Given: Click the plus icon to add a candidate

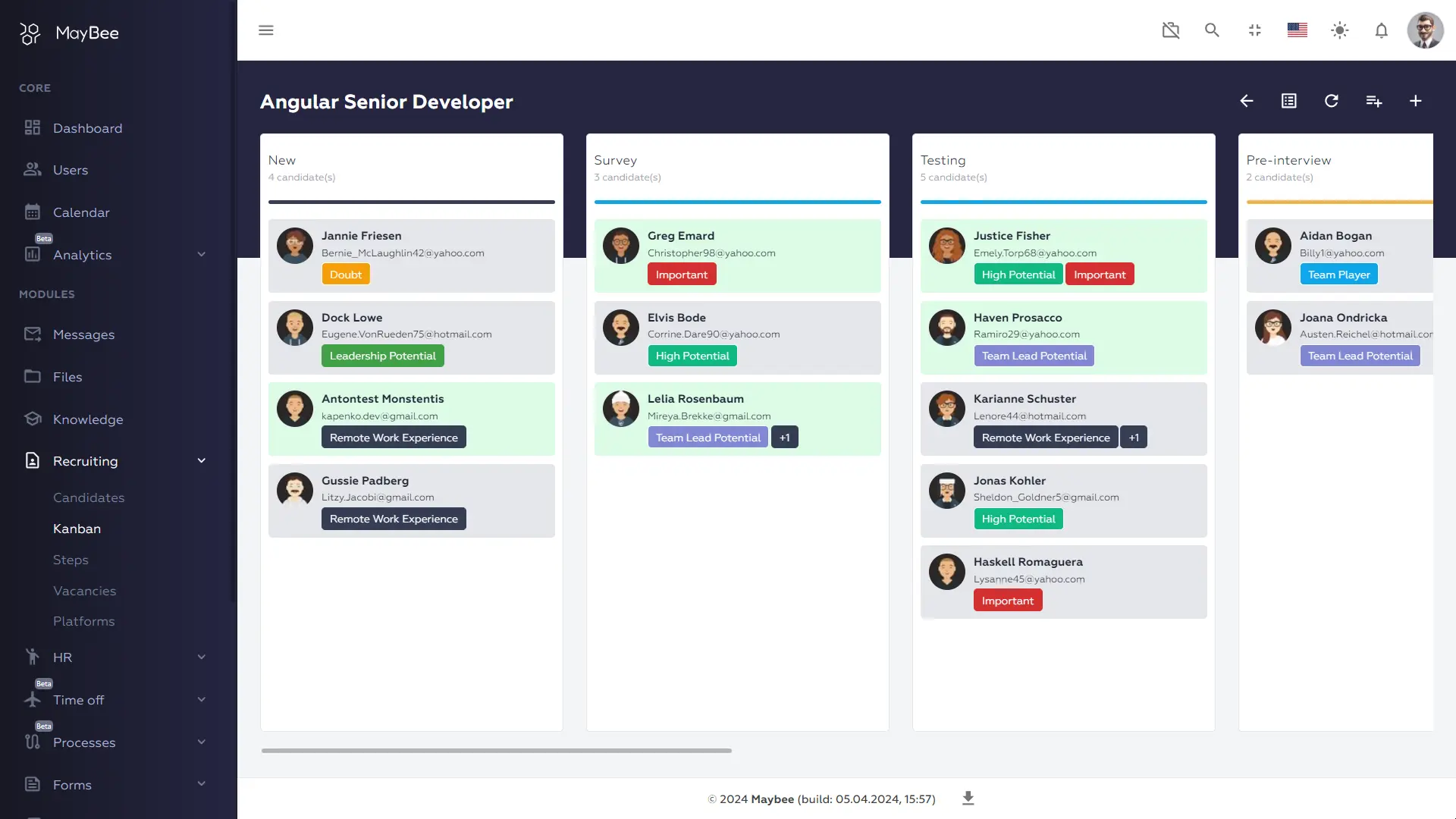Looking at the screenshot, I should click(x=1415, y=101).
